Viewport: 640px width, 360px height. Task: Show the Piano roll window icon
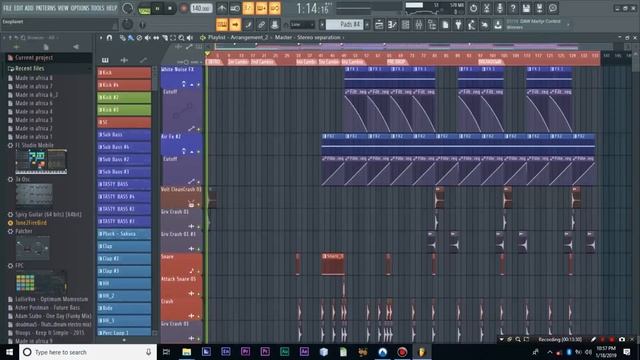click(392, 25)
